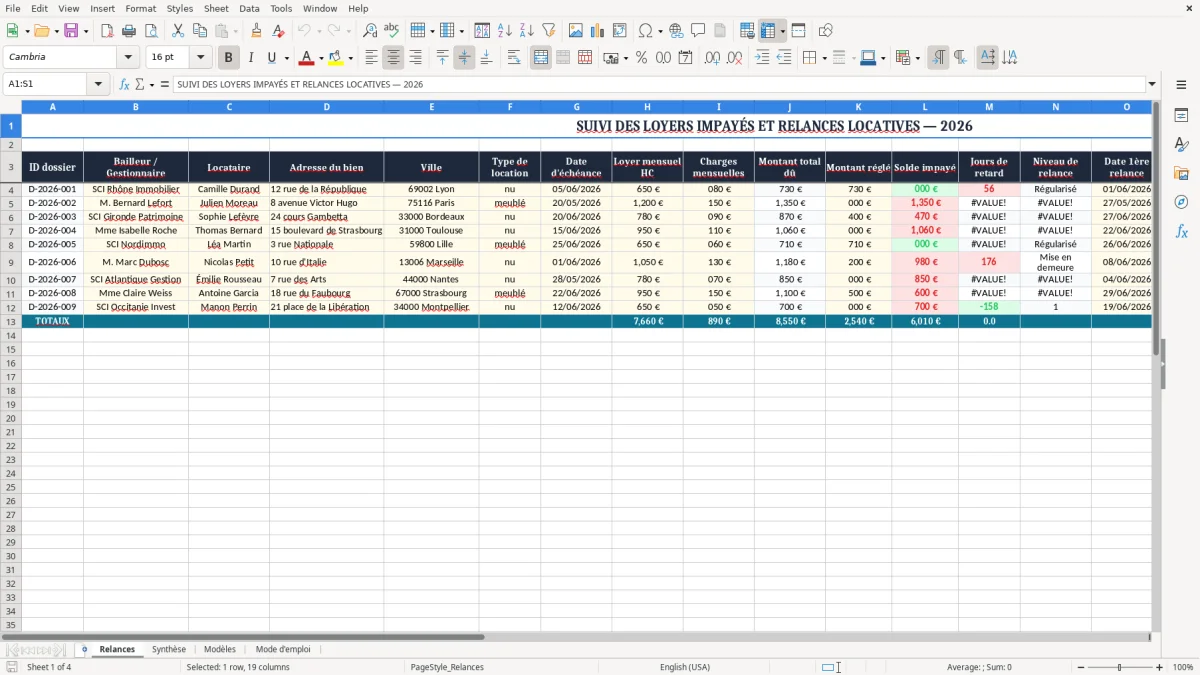Switch to Mode d'emploi sheet tab
Viewport: 1200px width, 675px height.
click(283, 649)
